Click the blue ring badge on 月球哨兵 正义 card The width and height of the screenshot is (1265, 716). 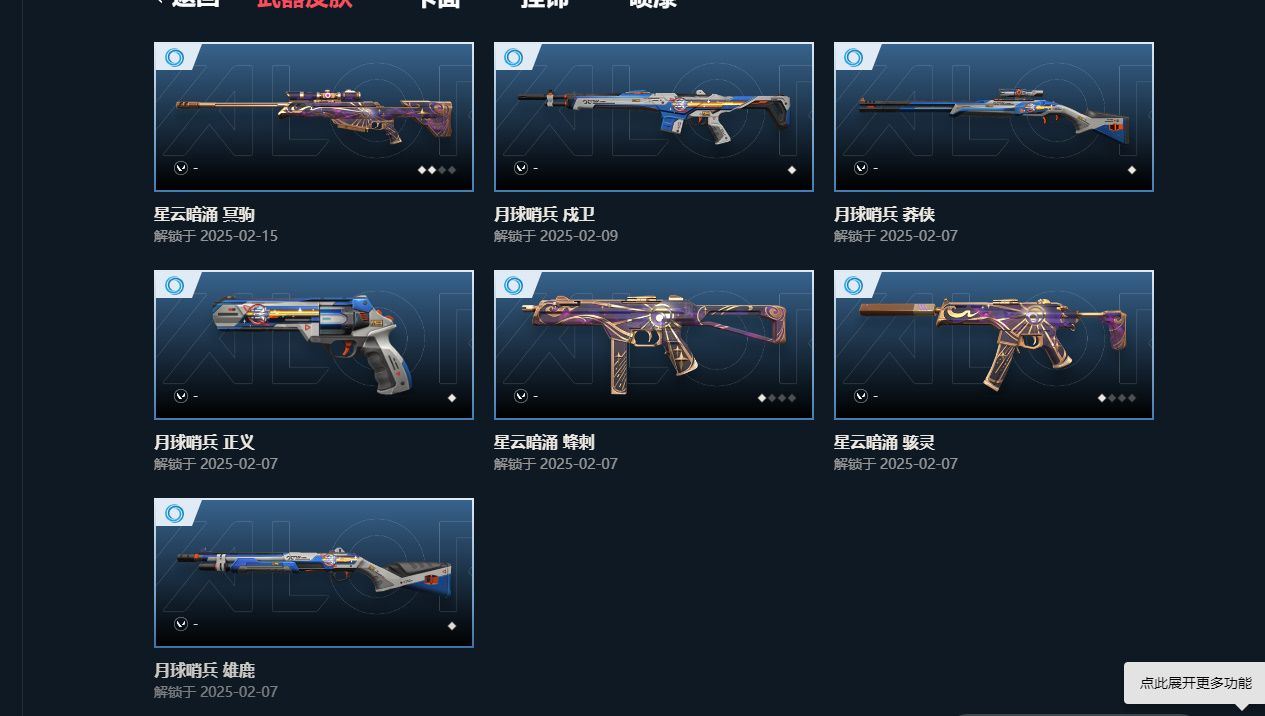coord(174,286)
